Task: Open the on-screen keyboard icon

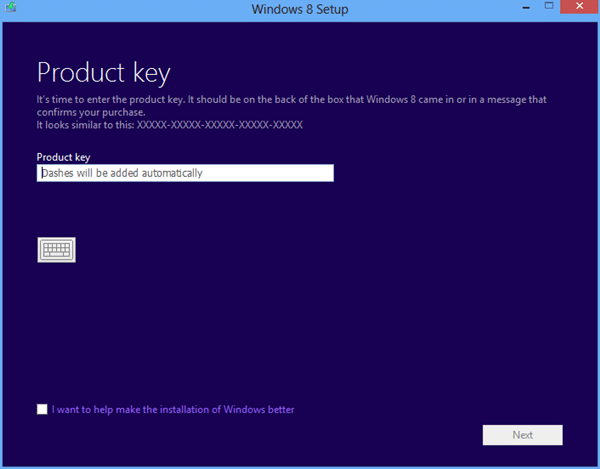Action: tap(56, 250)
